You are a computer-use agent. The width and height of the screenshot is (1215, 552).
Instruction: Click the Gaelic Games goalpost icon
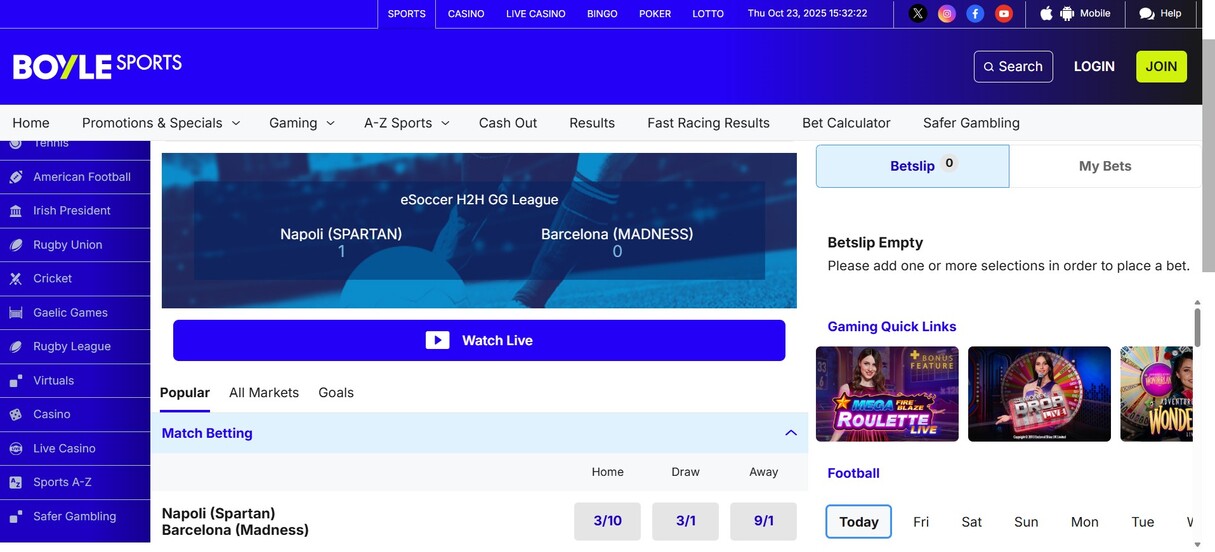(15, 313)
